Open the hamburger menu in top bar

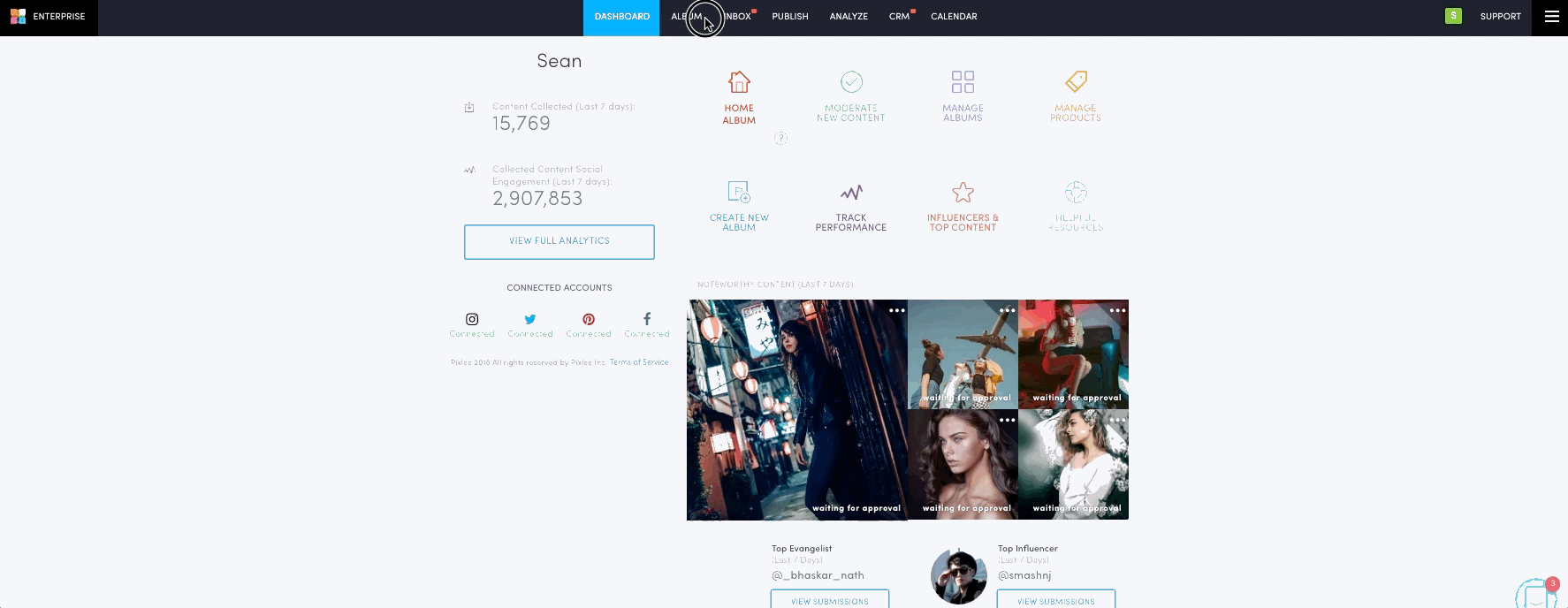pos(1551,17)
